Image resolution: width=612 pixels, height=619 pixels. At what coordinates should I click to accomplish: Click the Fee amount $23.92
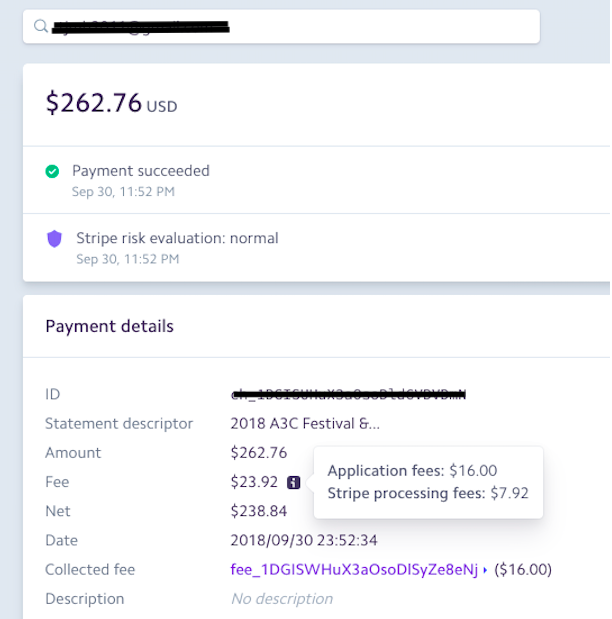254,482
